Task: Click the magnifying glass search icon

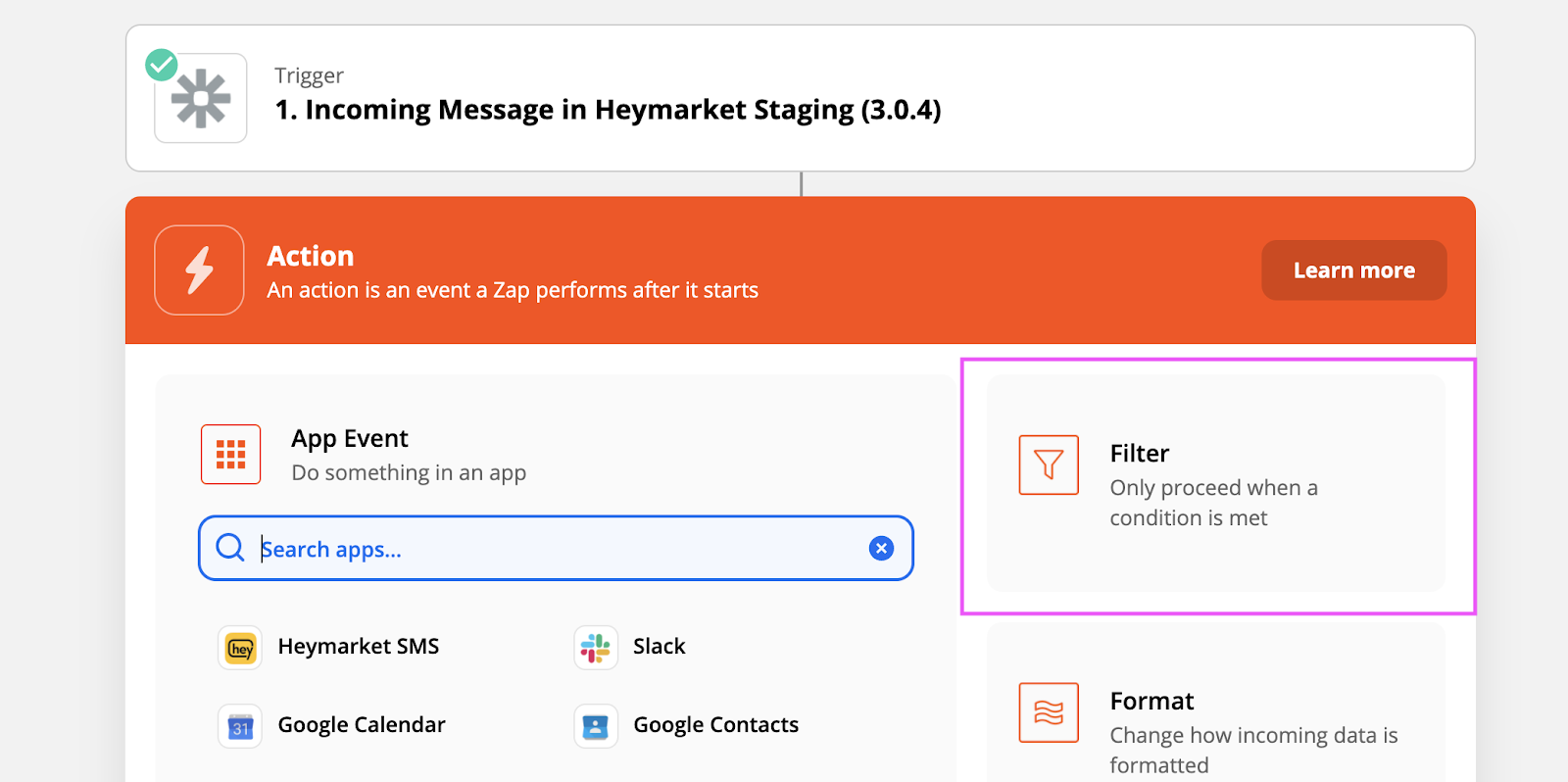Action: pos(230,548)
